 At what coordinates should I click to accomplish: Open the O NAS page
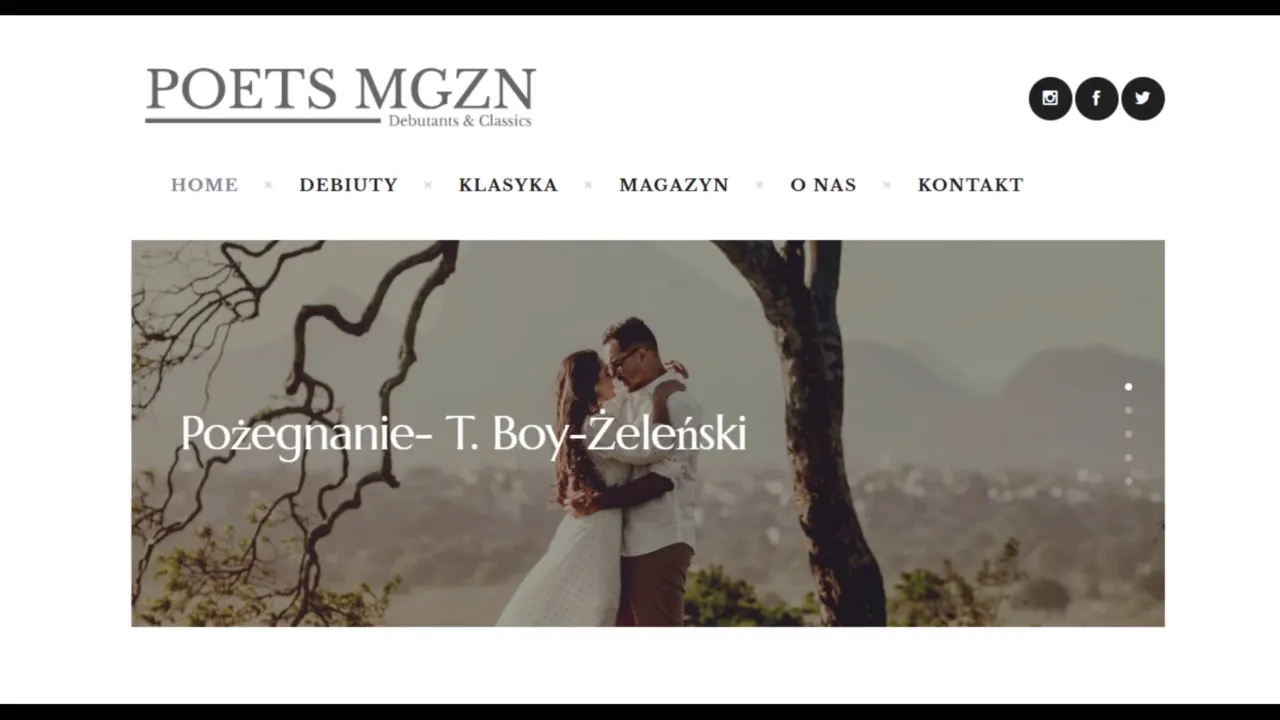[x=823, y=185]
